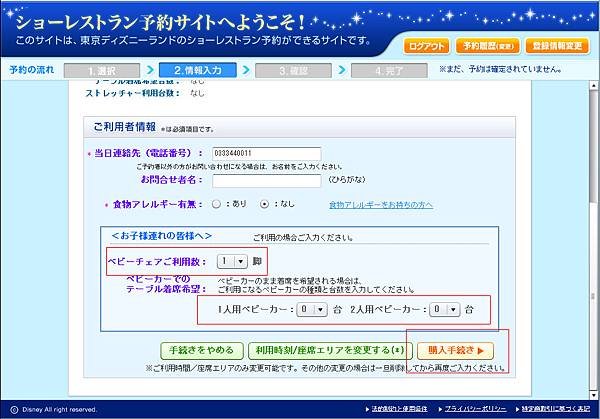Select food allergy あり radio button
Screen dimensions: 600x419
click(216, 204)
